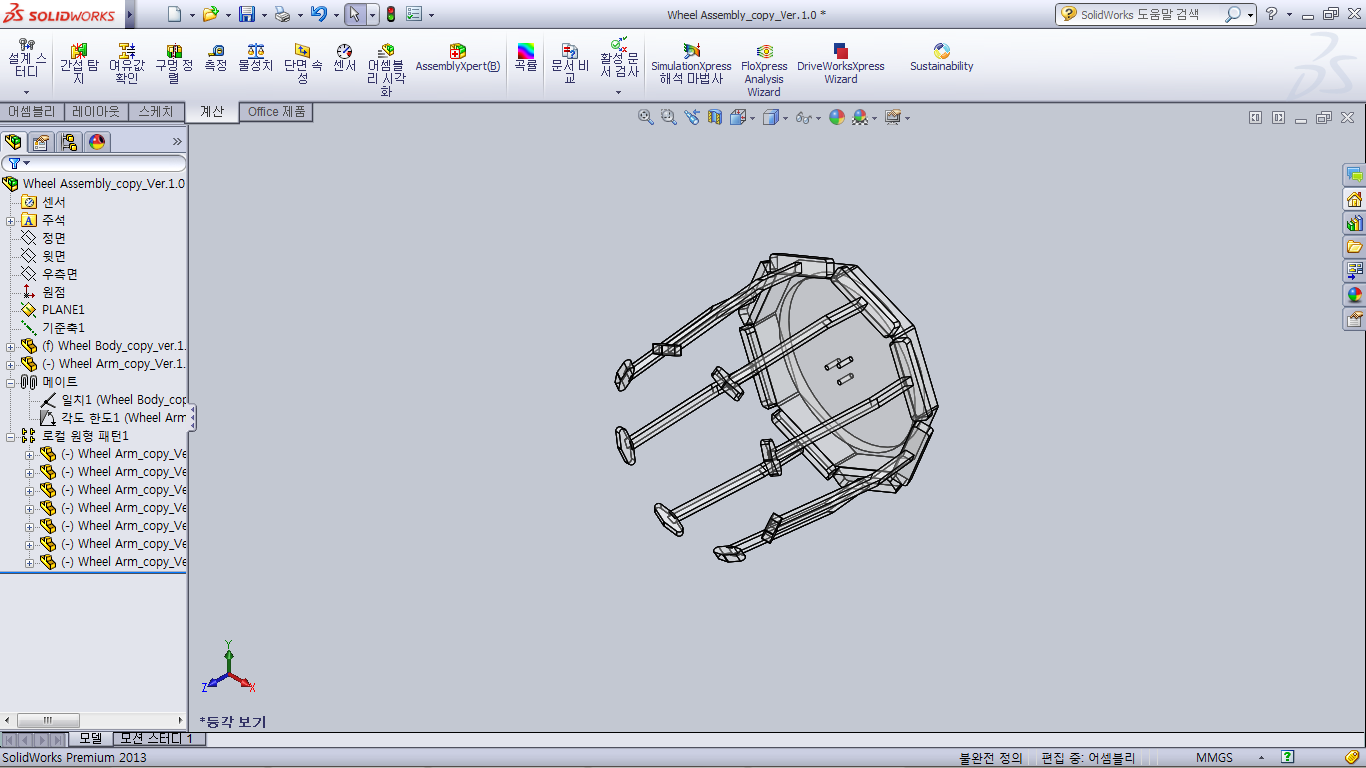
Task: Click the Edit Appearance color ball
Action: [x=836, y=117]
